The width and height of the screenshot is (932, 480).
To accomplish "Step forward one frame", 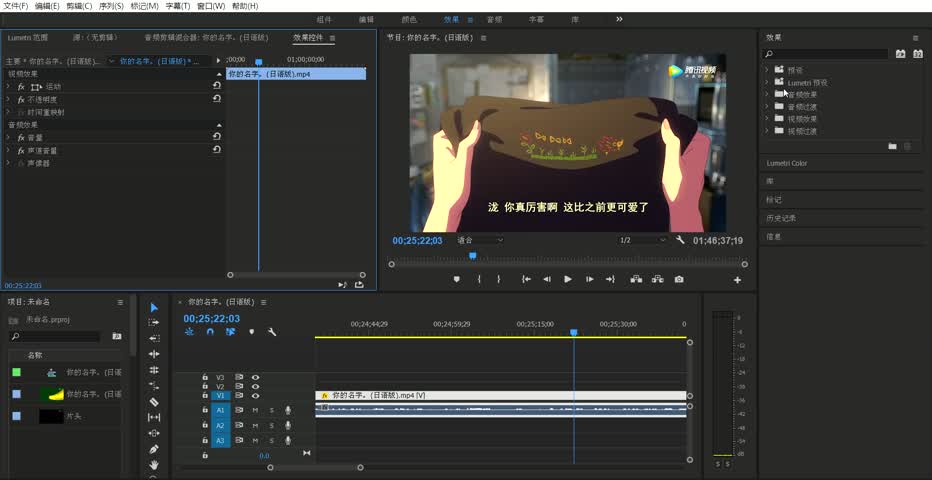I will 590,279.
